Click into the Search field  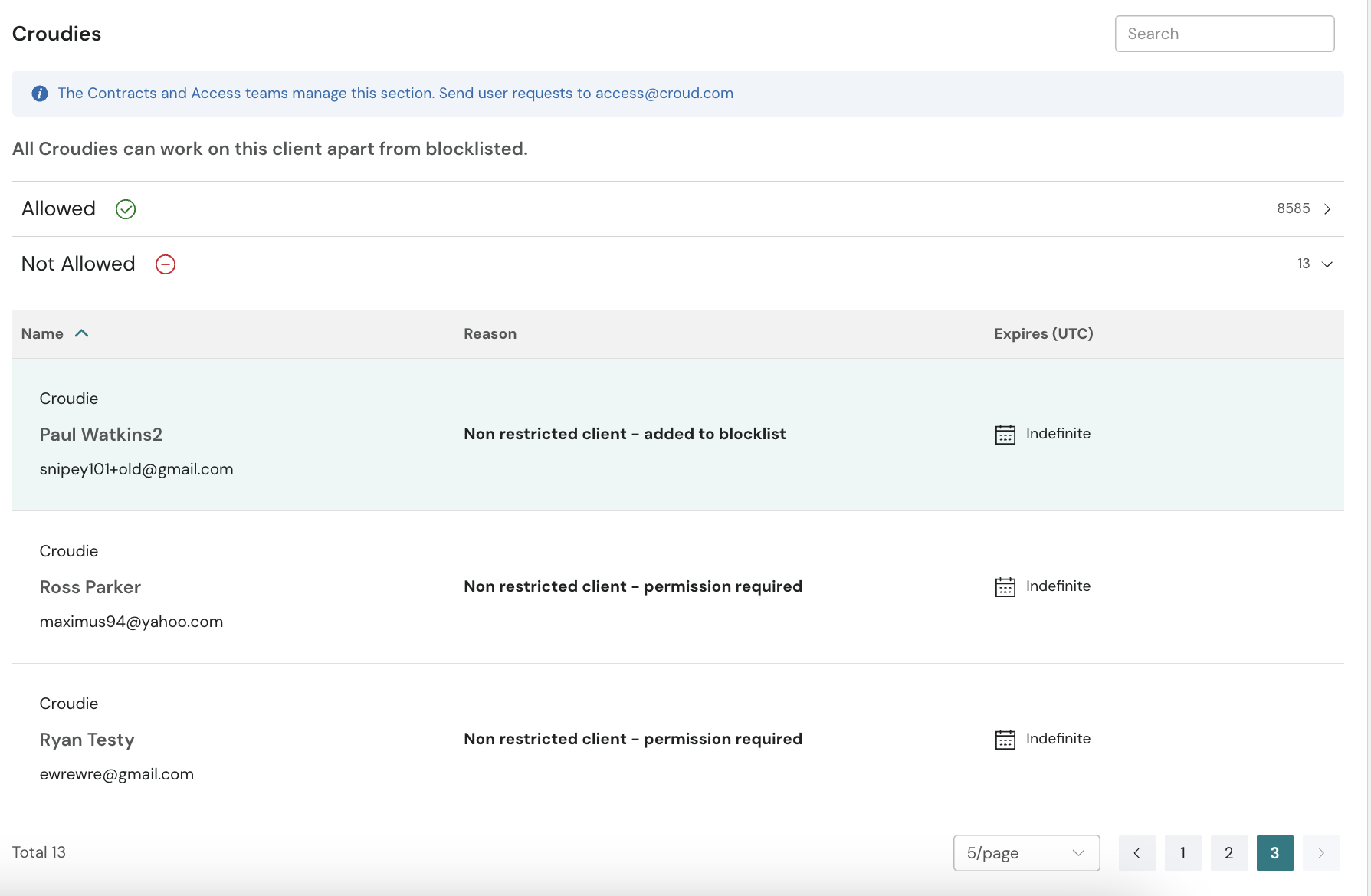tap(1224, 34)
